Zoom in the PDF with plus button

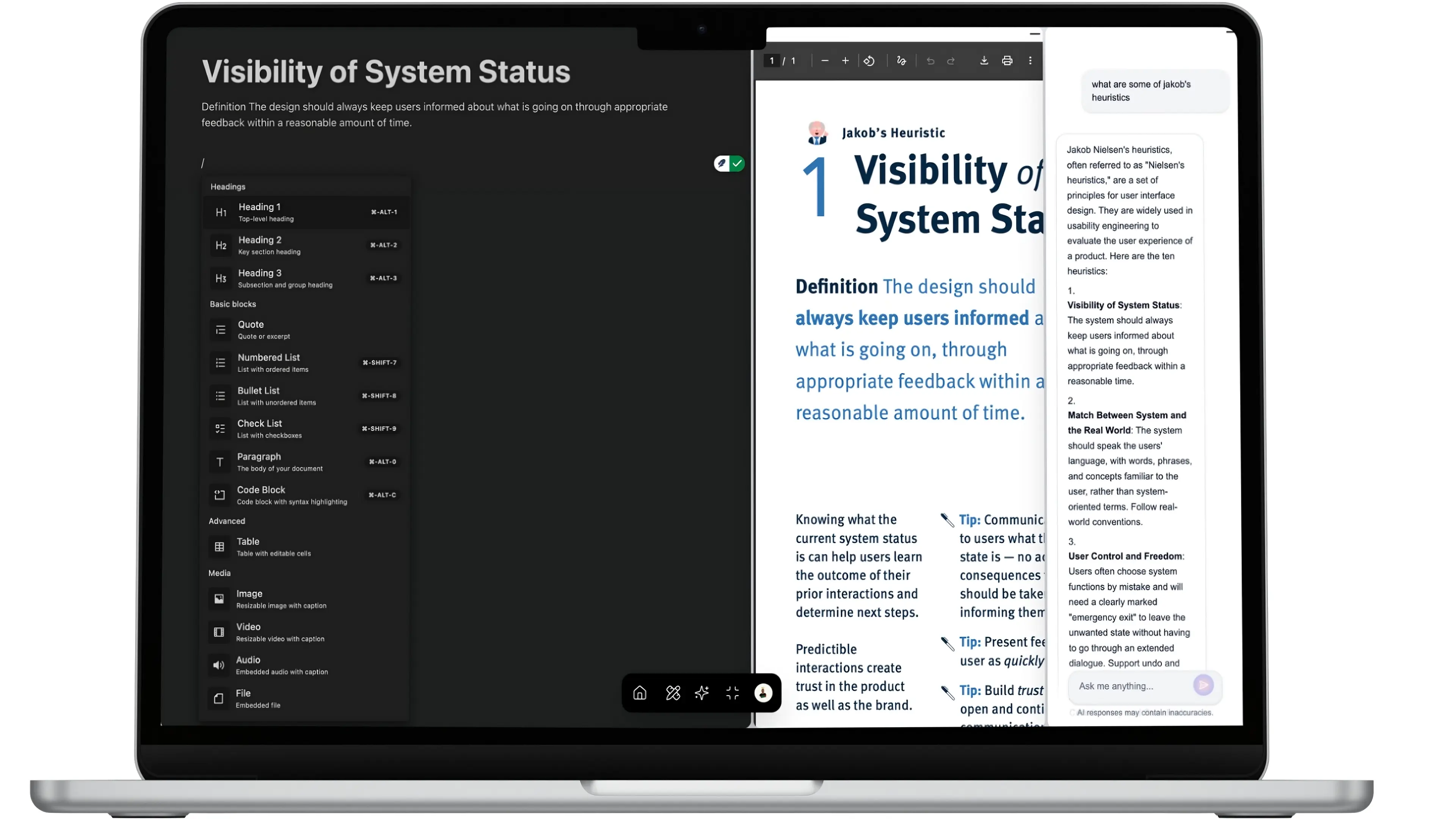(846, 61)
